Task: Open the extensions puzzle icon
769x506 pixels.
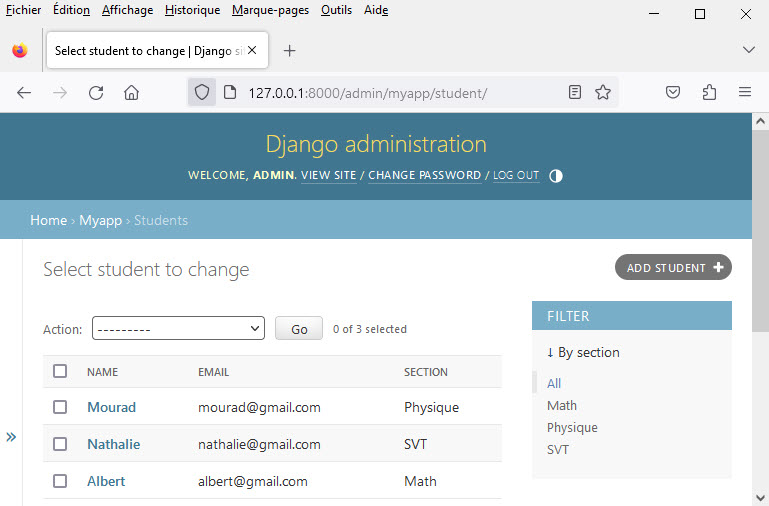Action: 709,92
